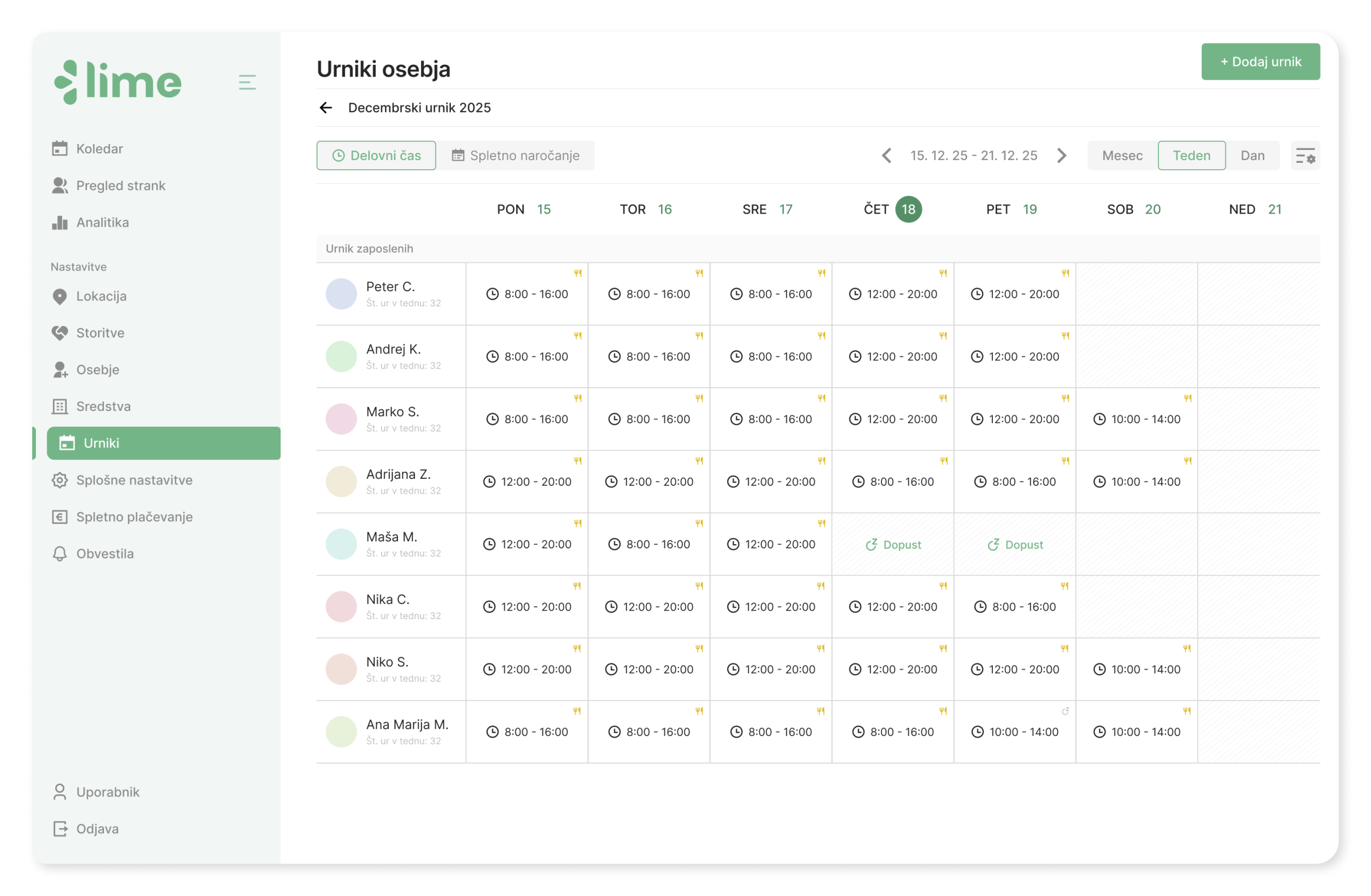Image resolution: width=1371 pixels, height=896 pixels.
Task: Switch to Delovni čas mode
Action: tap(376, 155)
